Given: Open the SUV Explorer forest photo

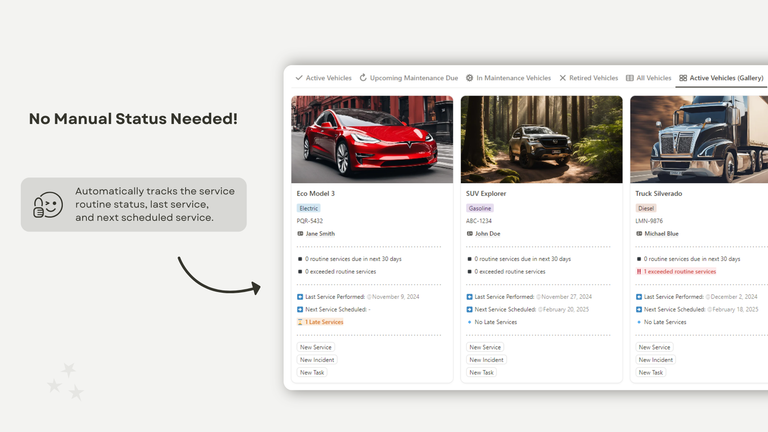Looking at the screenshot, I should click(x=541, y=139).
